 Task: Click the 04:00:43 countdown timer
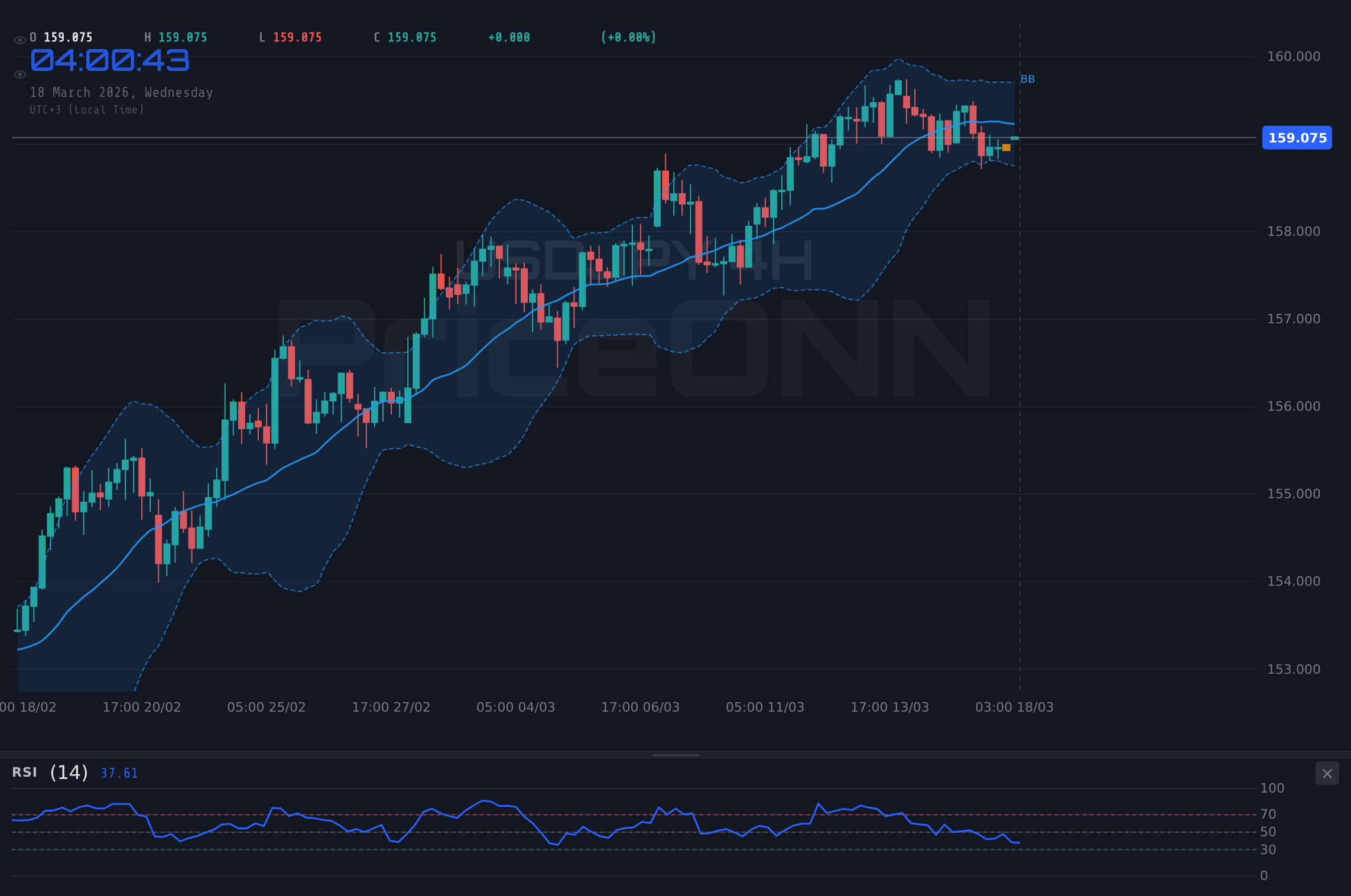(110, 61)
